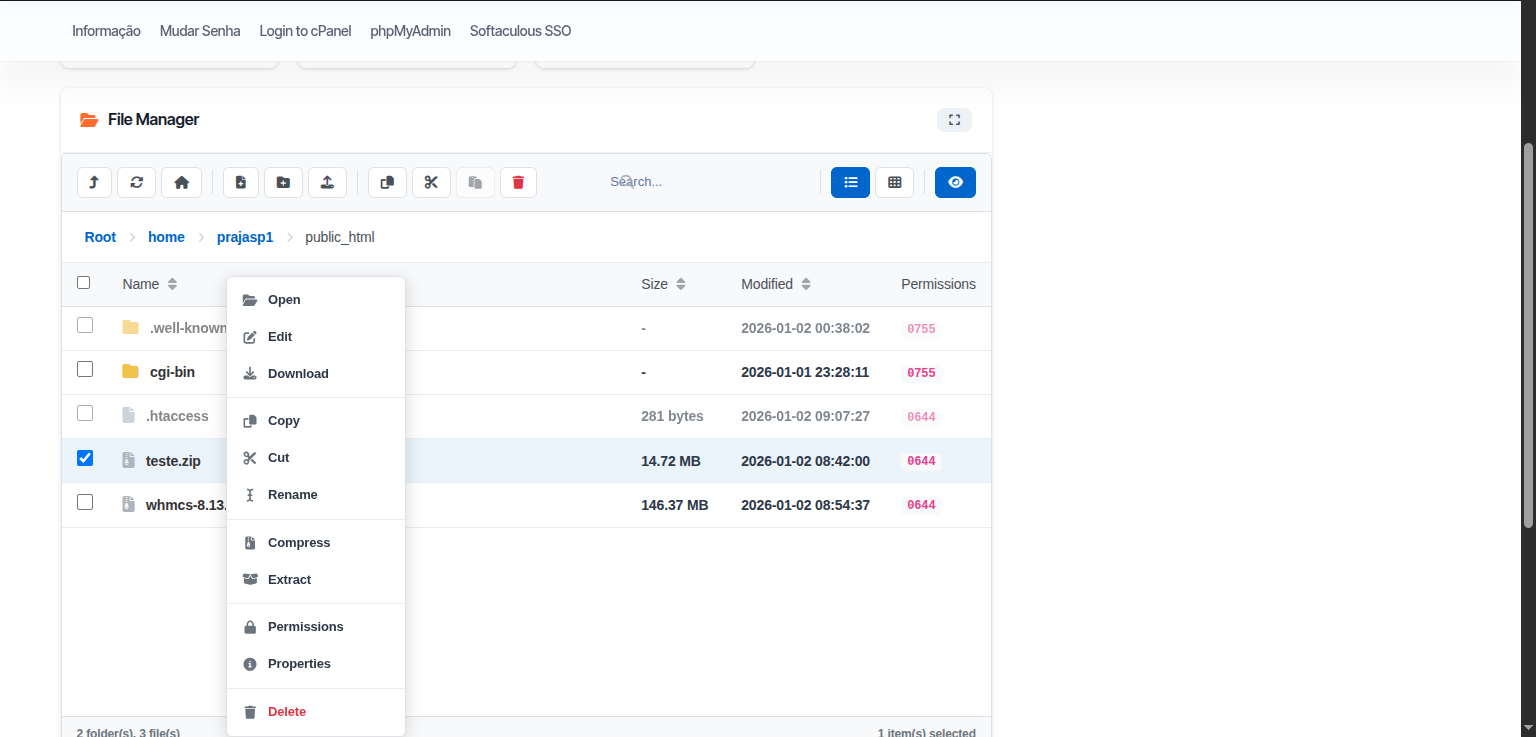Select Rename in the context menu
The image size is (1536, 737).
click(x=292, y=495)
